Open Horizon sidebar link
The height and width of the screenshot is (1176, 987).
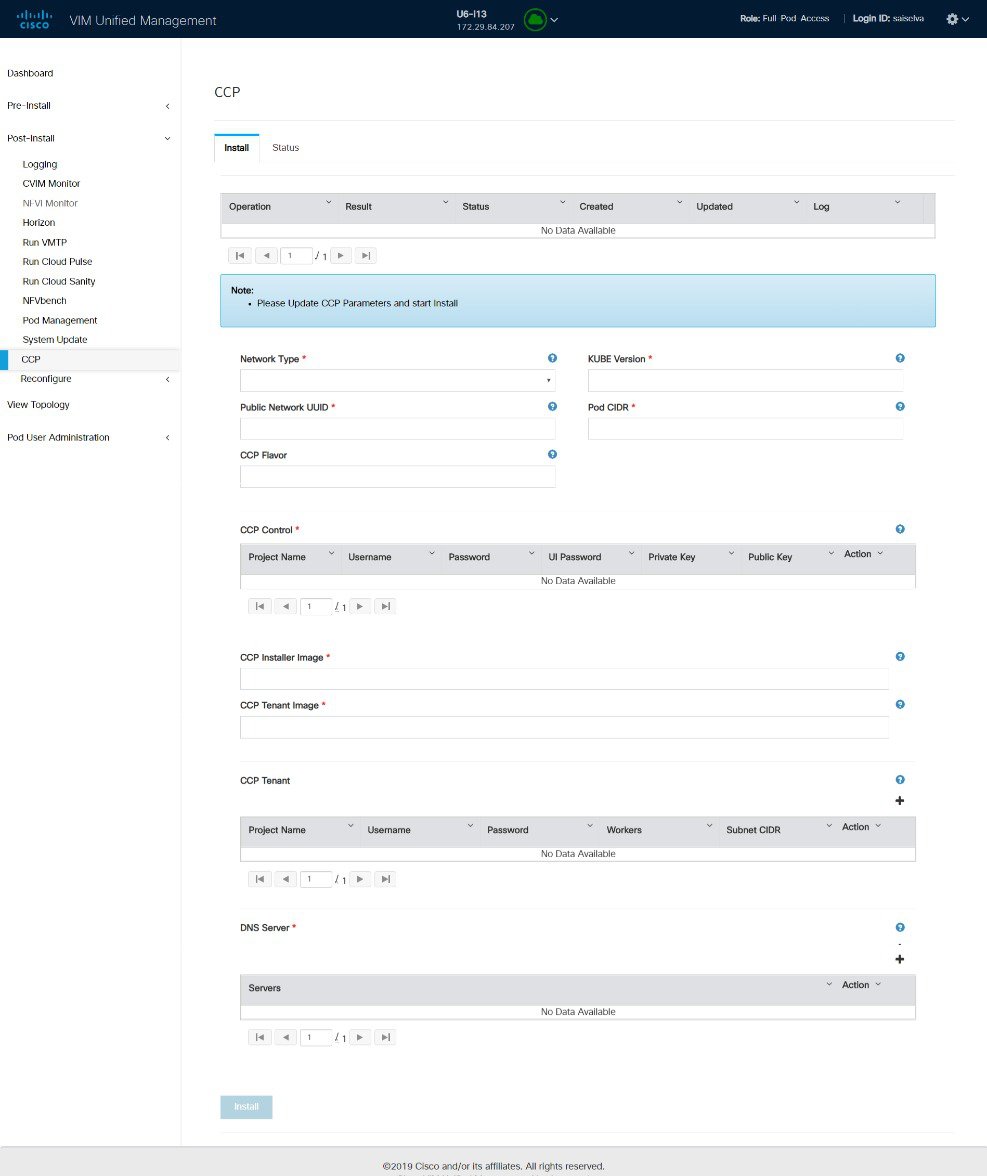pos(39,223)
